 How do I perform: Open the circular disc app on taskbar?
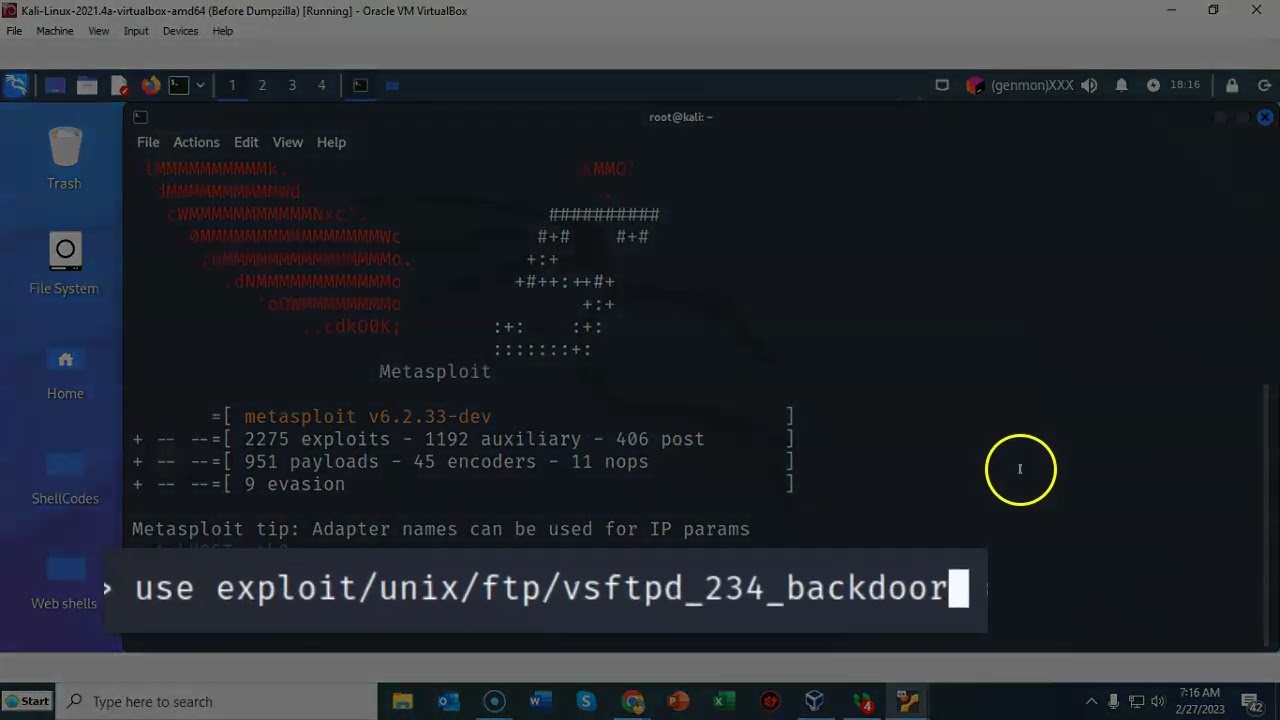[x=494, y=701]
